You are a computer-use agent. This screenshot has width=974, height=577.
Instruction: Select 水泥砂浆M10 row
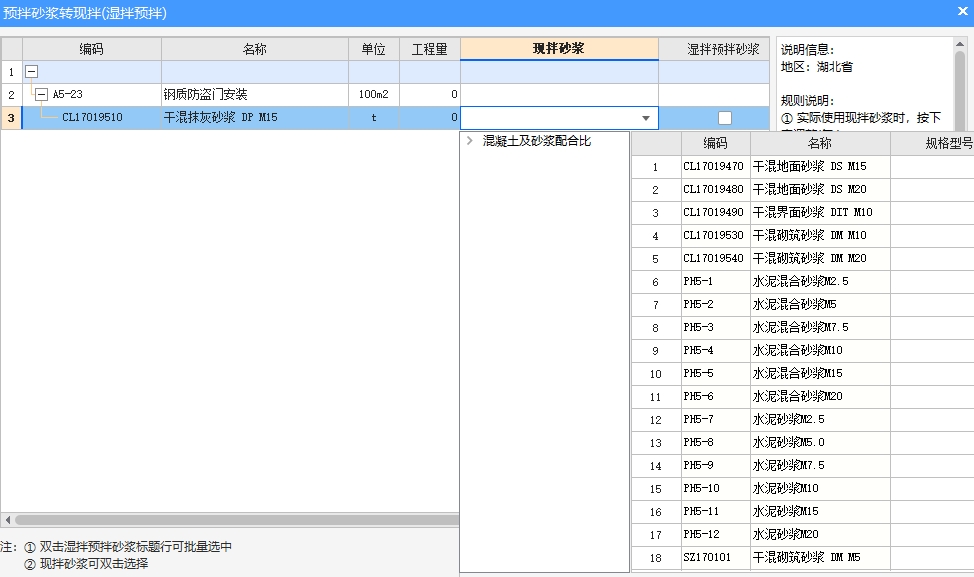coord(803,488)
